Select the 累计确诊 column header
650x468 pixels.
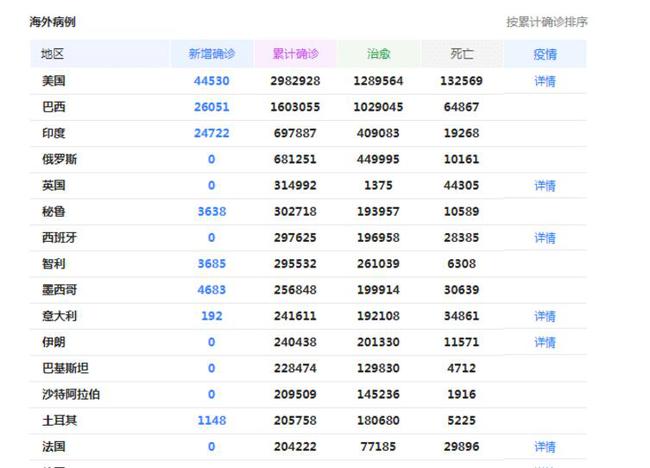tap(295, 54)
